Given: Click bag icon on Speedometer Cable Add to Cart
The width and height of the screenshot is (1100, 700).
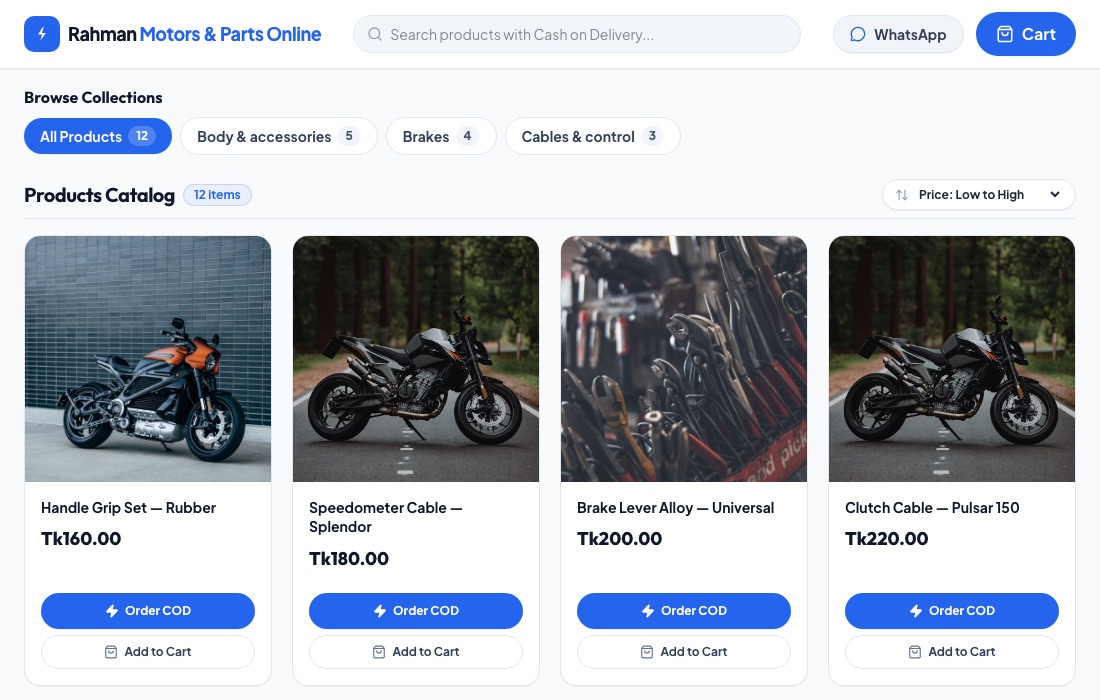Looking at the screenshot, I should [x=379, y=652].
